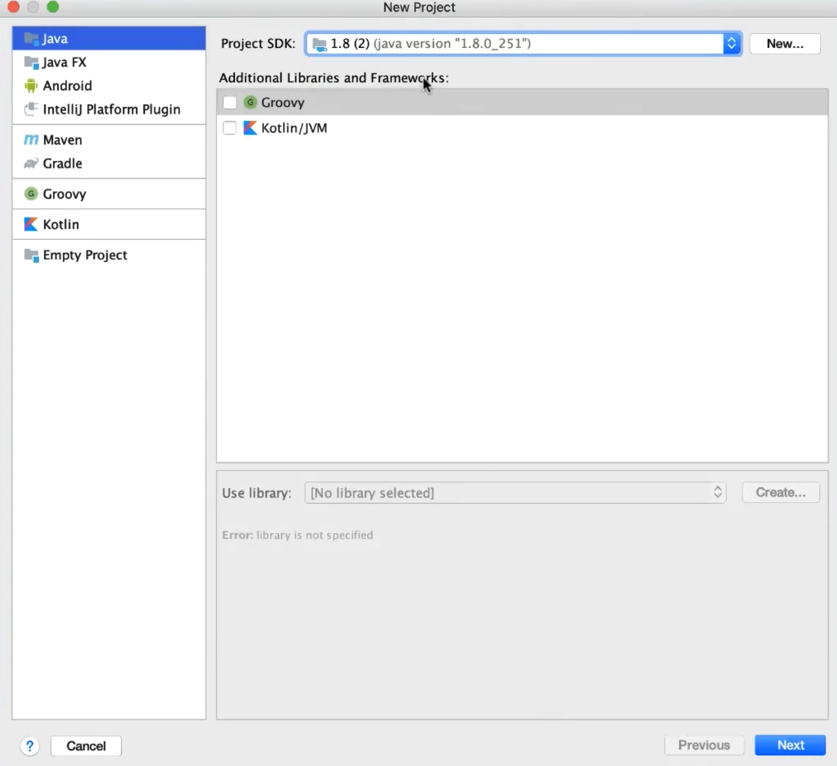Image resolution: width=837 pixels, height=766 pixels.
Task: Click the Java FX folder icon
Action: [31, 62]
